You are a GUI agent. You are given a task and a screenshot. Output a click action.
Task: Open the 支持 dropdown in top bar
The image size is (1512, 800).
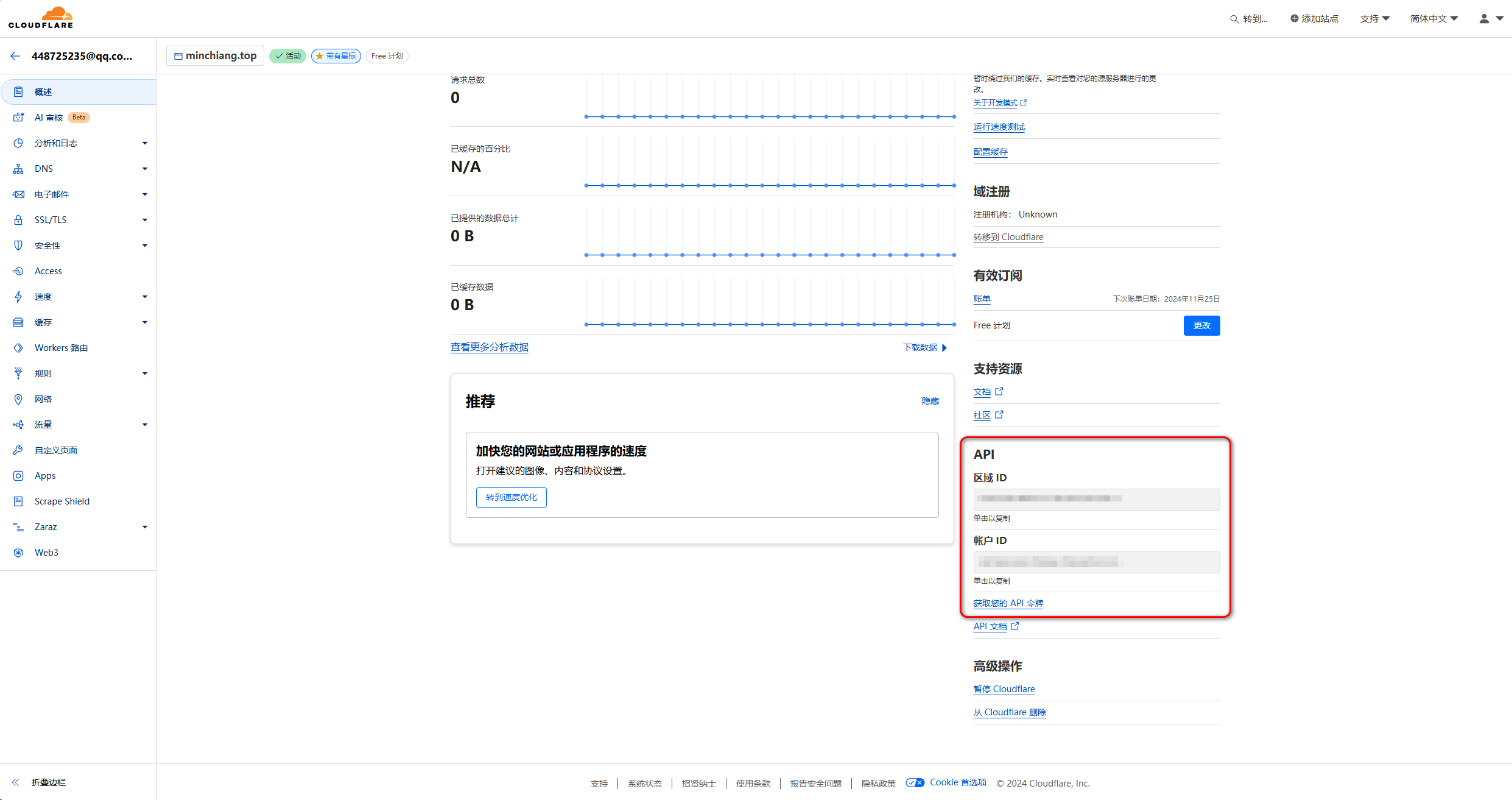tap(1374, 19)
